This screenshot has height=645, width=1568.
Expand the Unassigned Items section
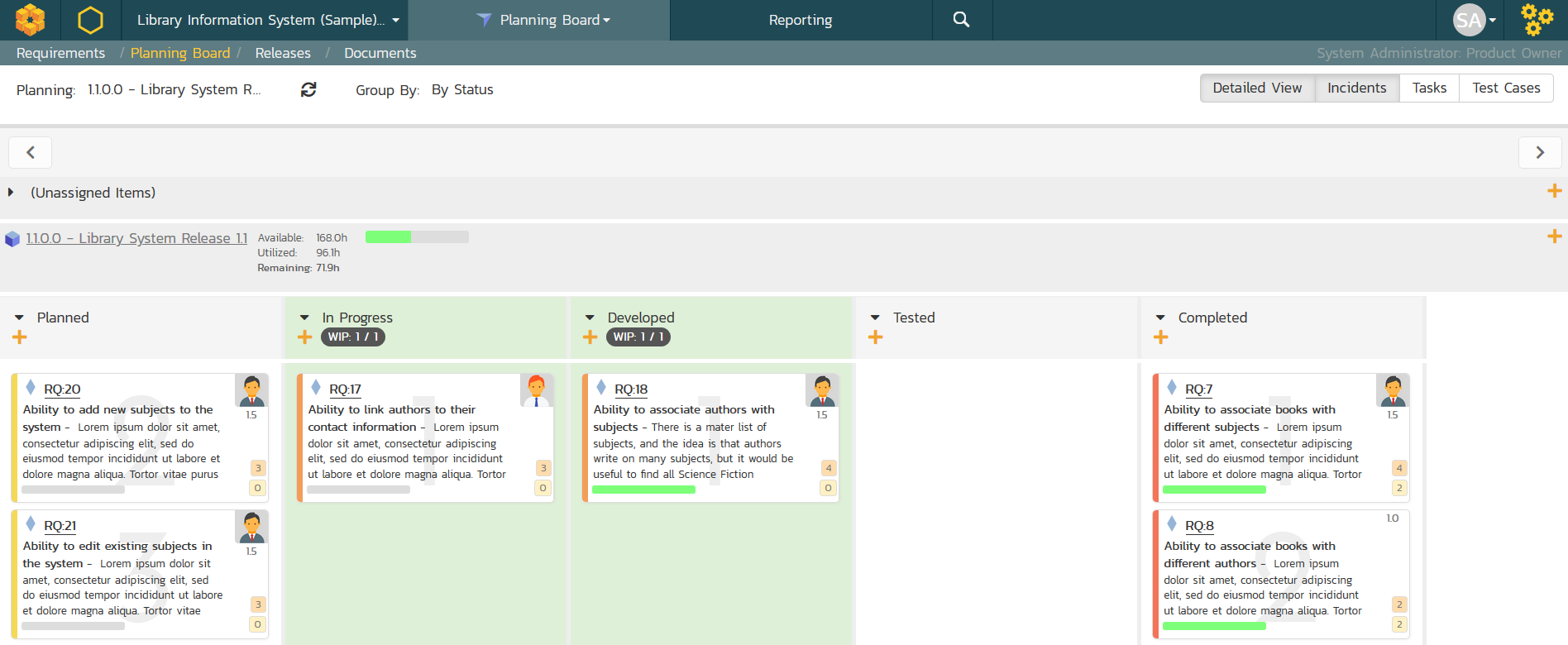(x=11, y=193)
